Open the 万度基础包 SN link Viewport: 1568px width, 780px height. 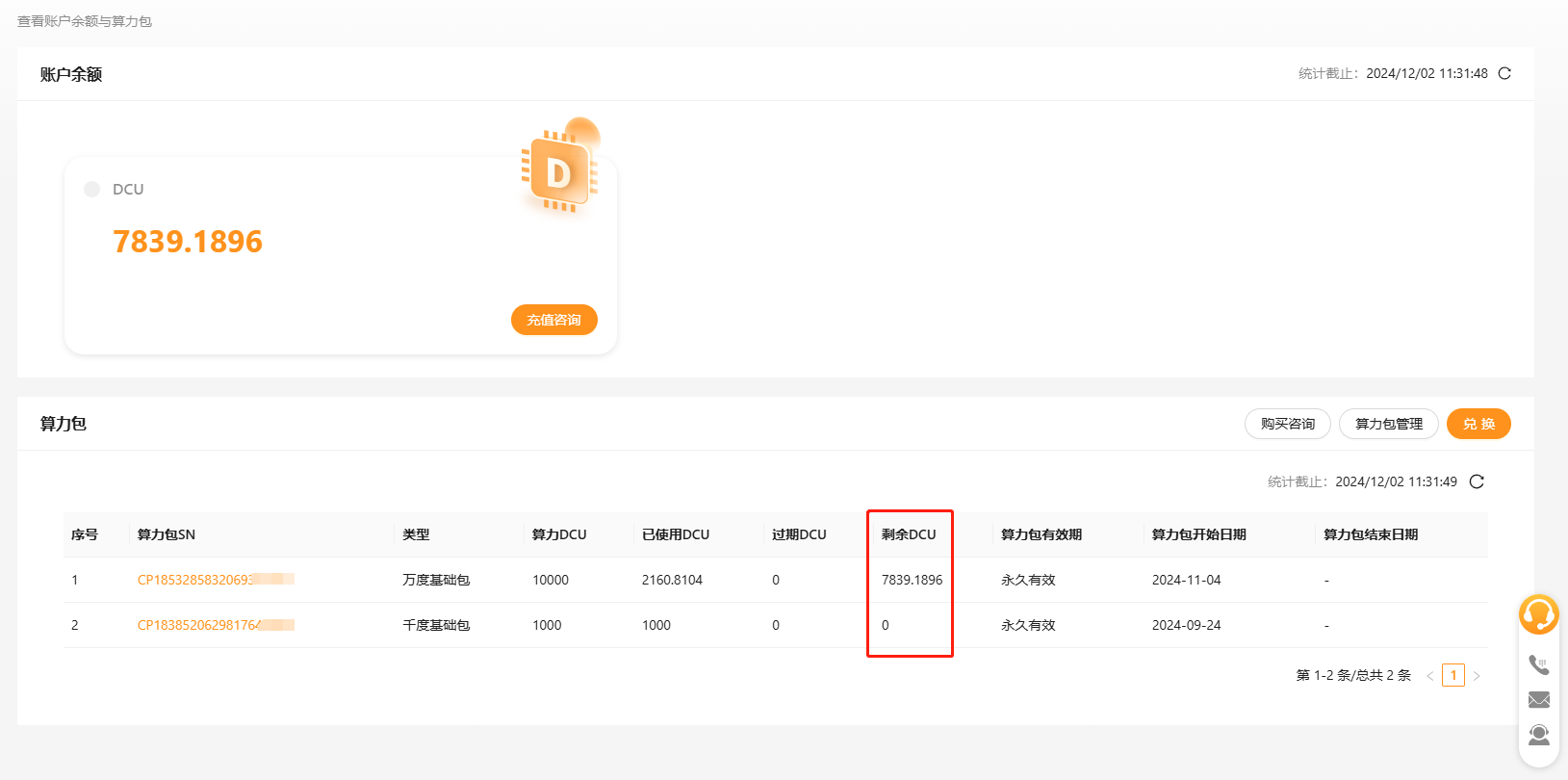195,580
